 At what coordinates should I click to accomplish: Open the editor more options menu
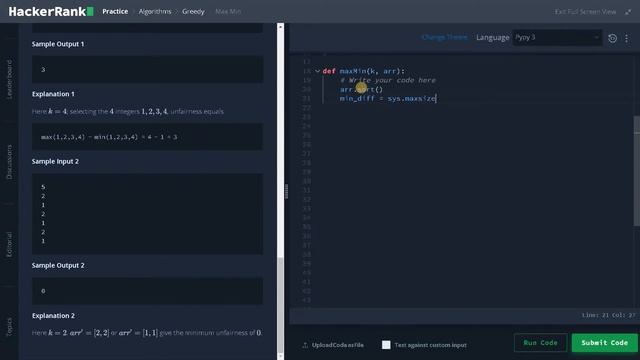pyautogui.click(x=627, y=38)
